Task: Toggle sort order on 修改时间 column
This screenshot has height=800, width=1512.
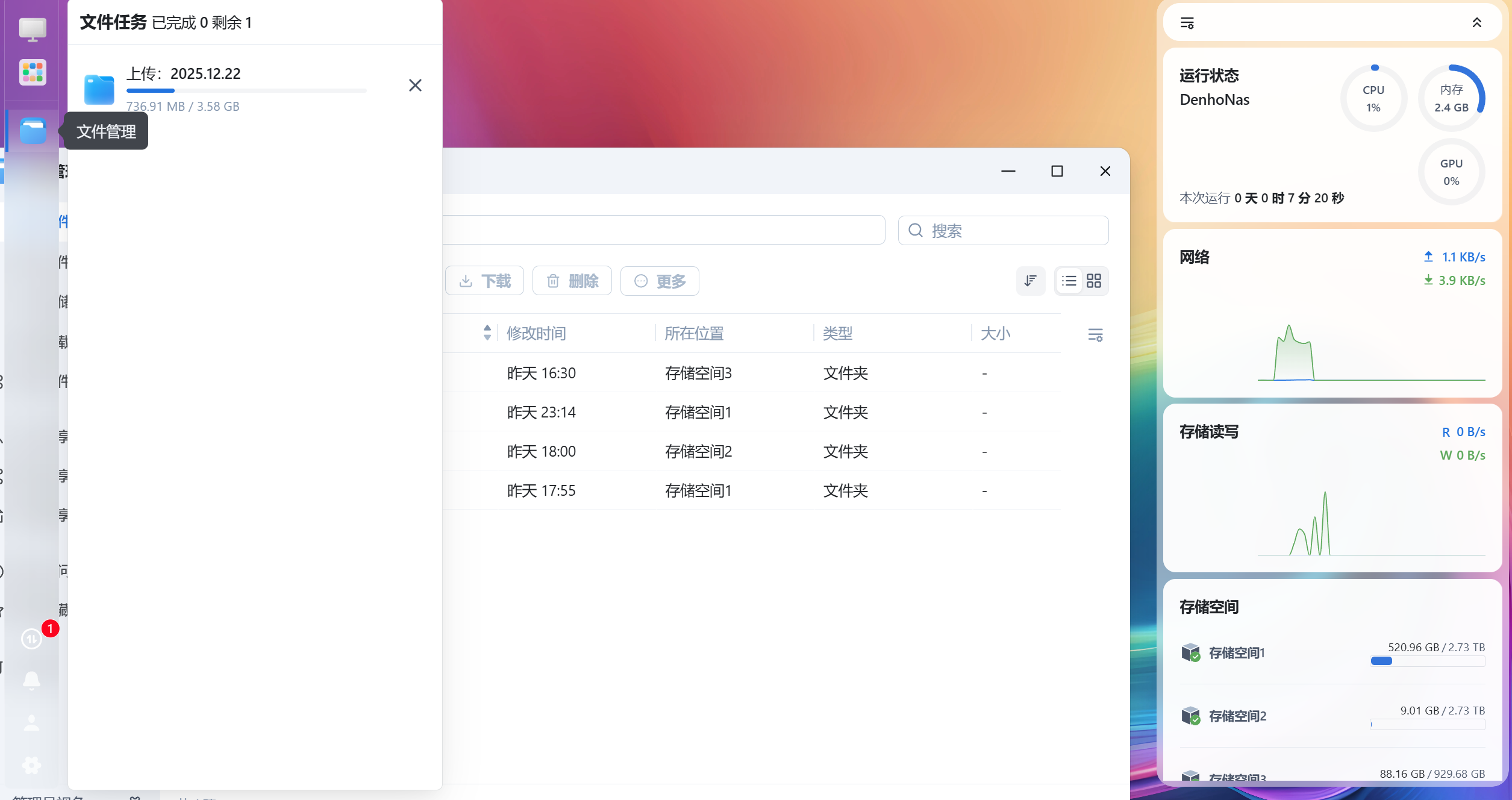Action: pyautogui.click(x=487, y=333)
